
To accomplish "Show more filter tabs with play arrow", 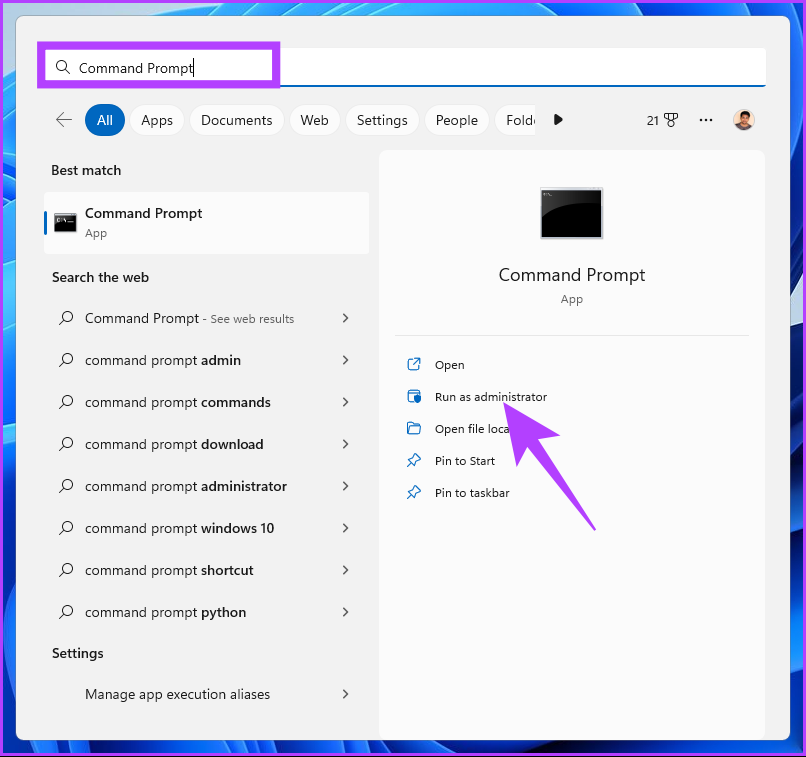I will pyautogui.click(x=558, y=120).
